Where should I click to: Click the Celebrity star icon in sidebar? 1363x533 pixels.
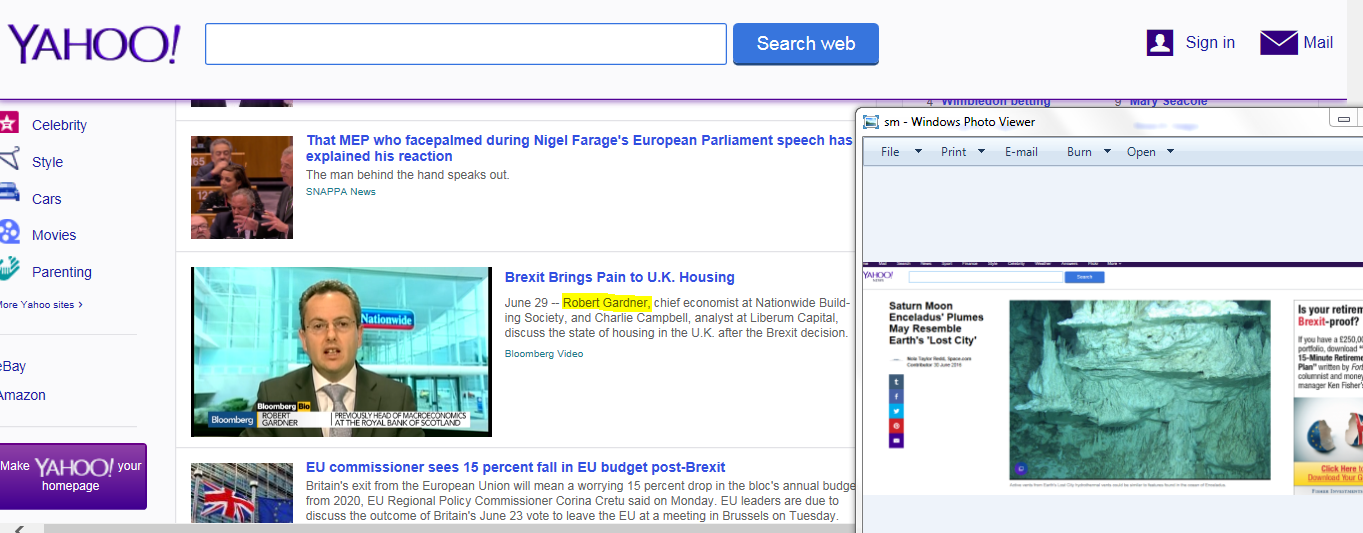point(9,124)
